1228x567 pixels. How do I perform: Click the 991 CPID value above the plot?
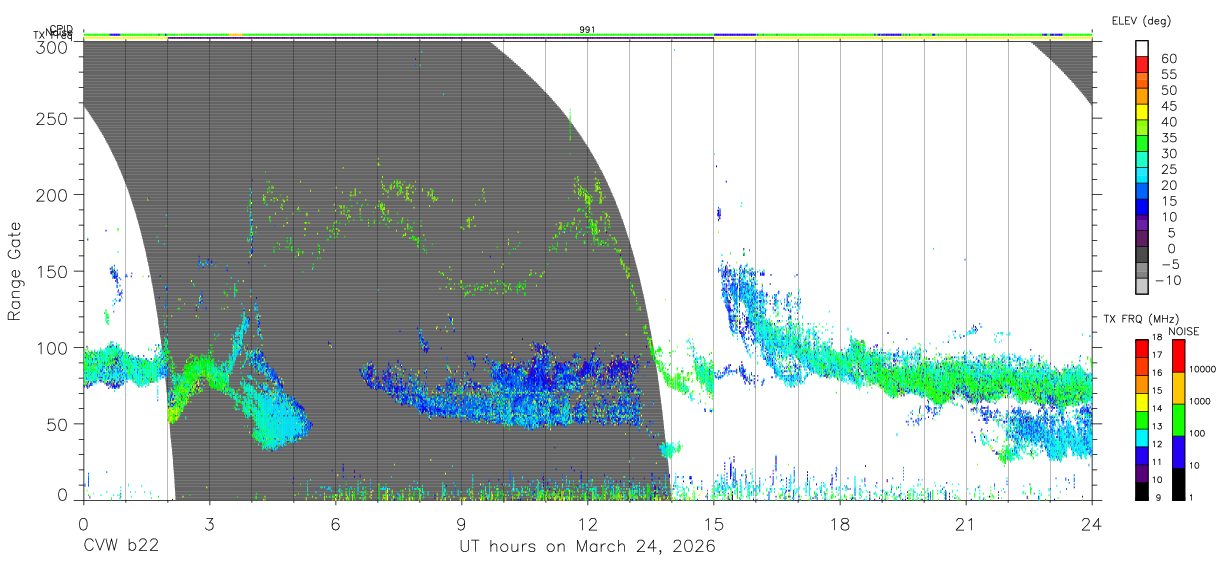pos(587,29)
